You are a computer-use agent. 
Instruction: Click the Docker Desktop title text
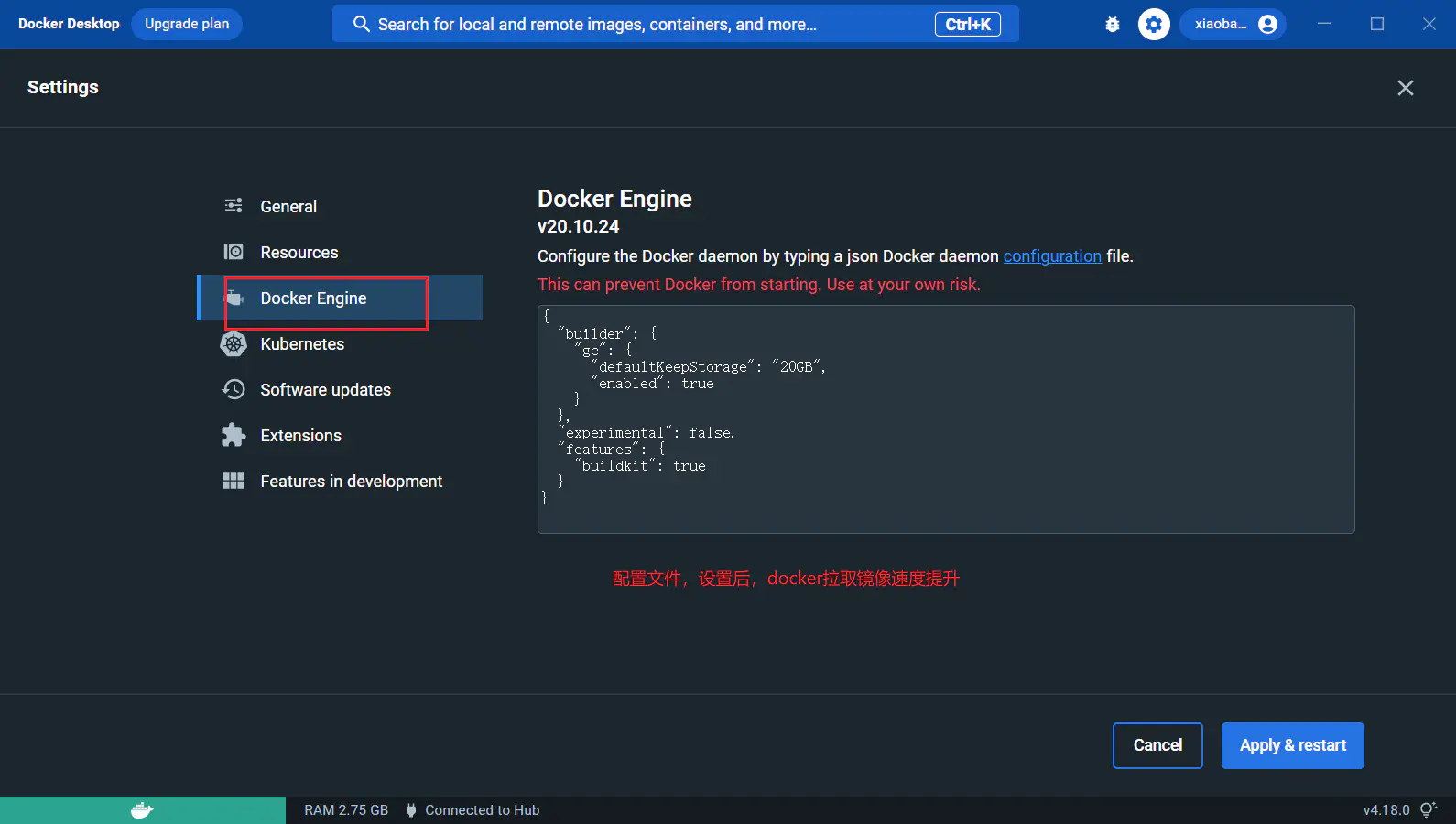(69, 24)
